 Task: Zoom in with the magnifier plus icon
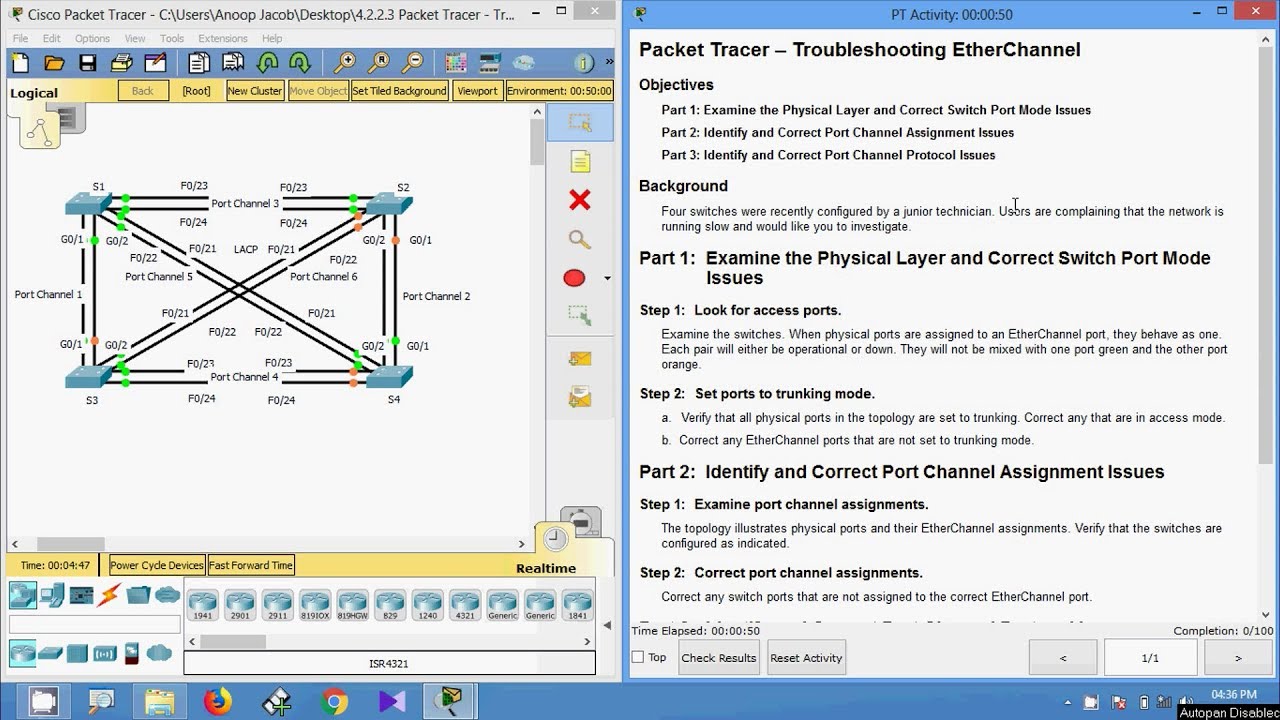[x=344, y=63]
